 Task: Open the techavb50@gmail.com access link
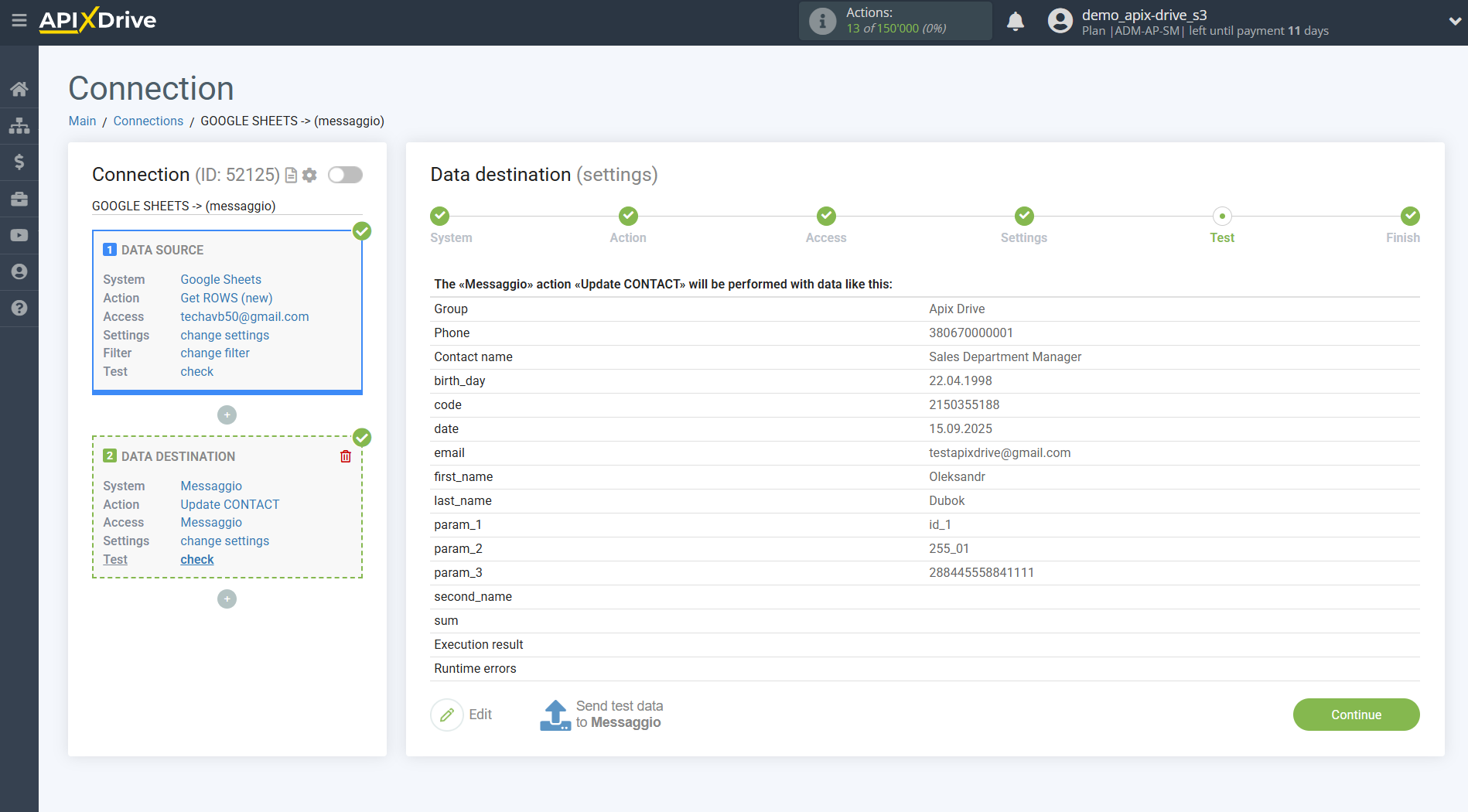click(244, 316)
